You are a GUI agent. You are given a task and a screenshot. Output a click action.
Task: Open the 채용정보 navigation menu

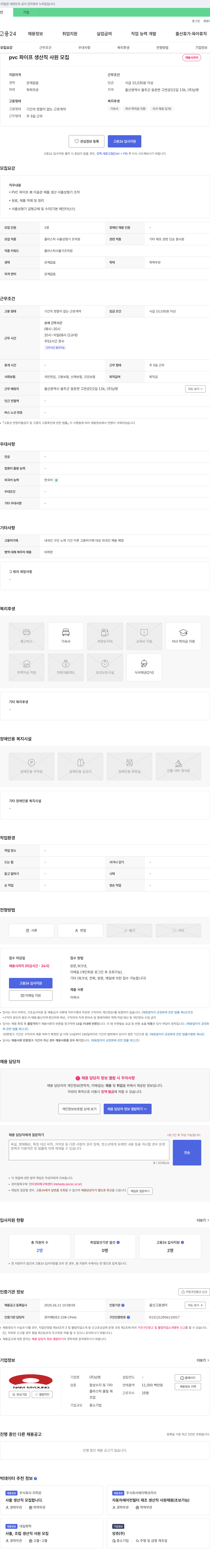tap(35, 34)
